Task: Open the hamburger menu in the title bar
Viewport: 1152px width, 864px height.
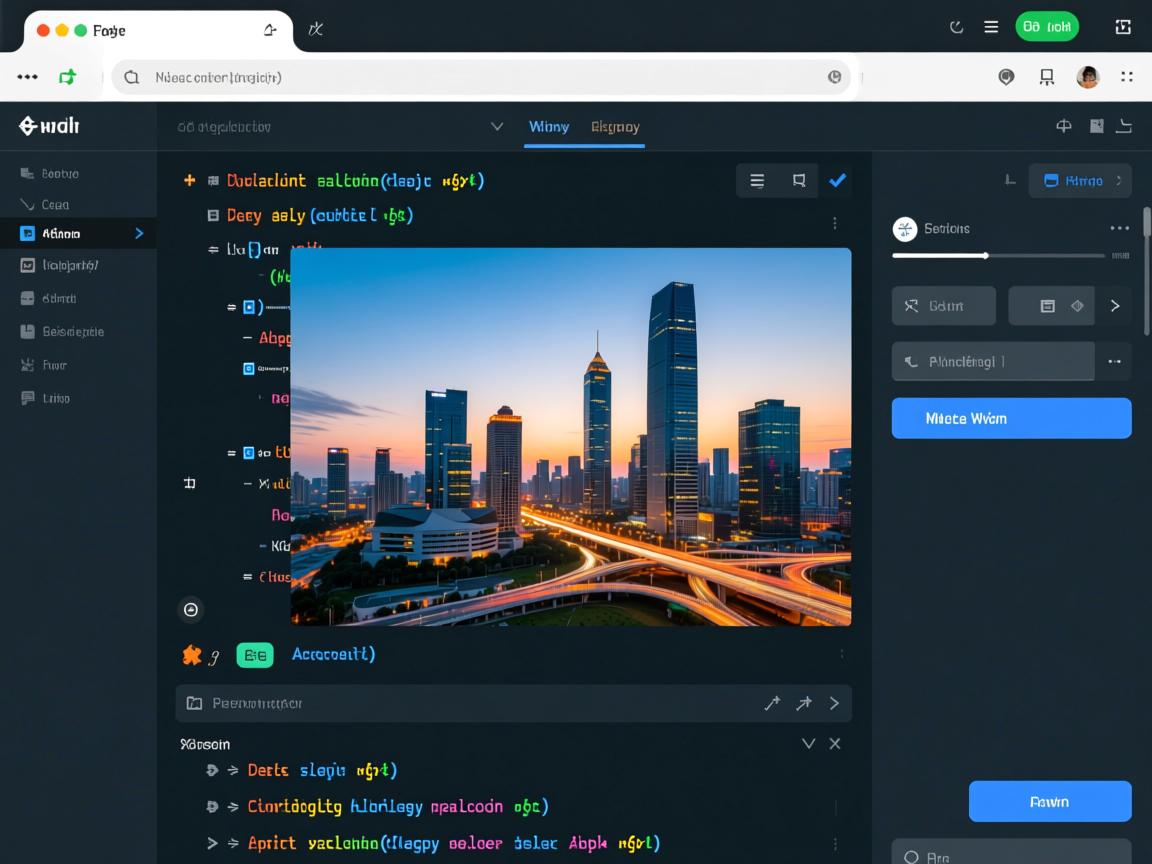Action: [x=991, y=27]
